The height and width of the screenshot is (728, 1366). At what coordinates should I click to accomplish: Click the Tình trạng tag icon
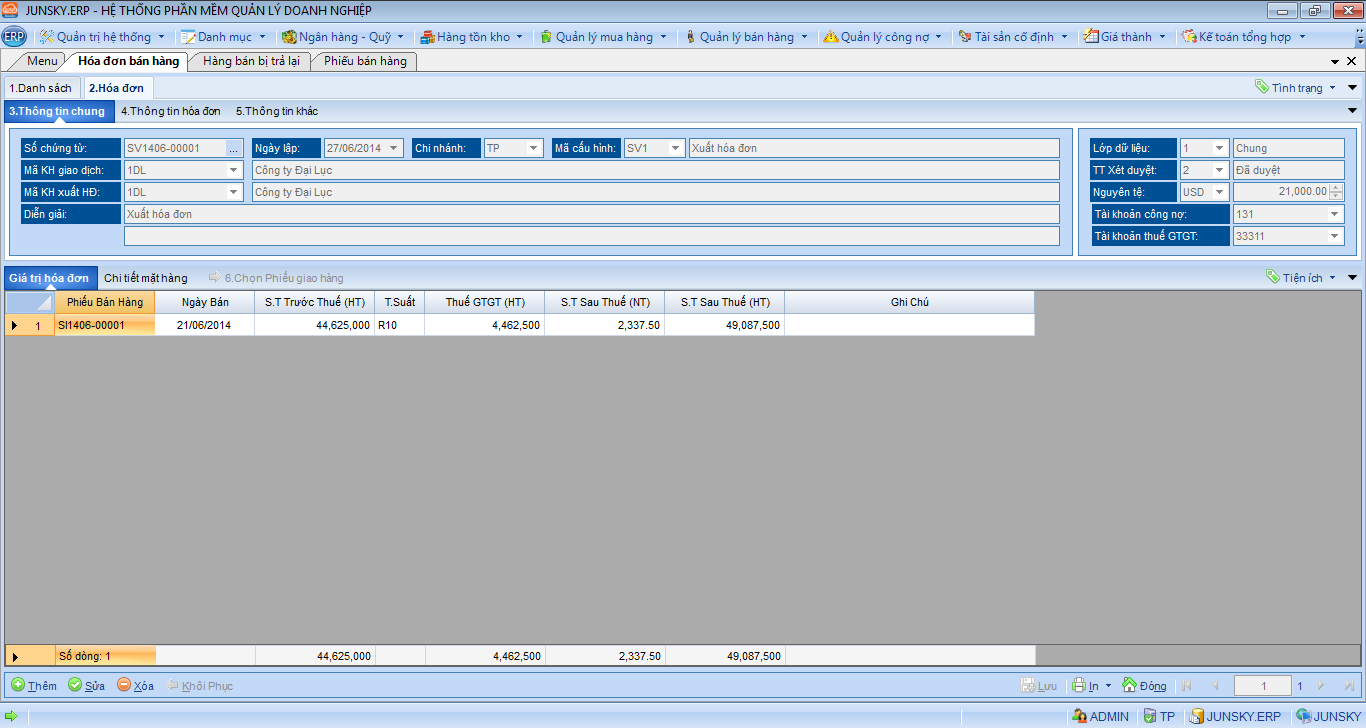[1262, 87]
